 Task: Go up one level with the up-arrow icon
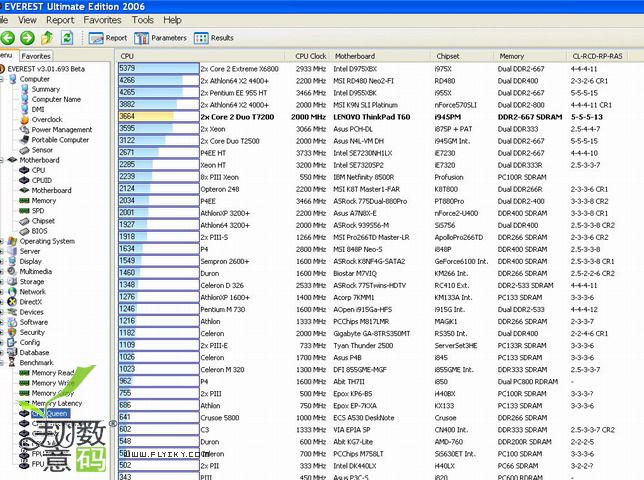click(47, 38)
